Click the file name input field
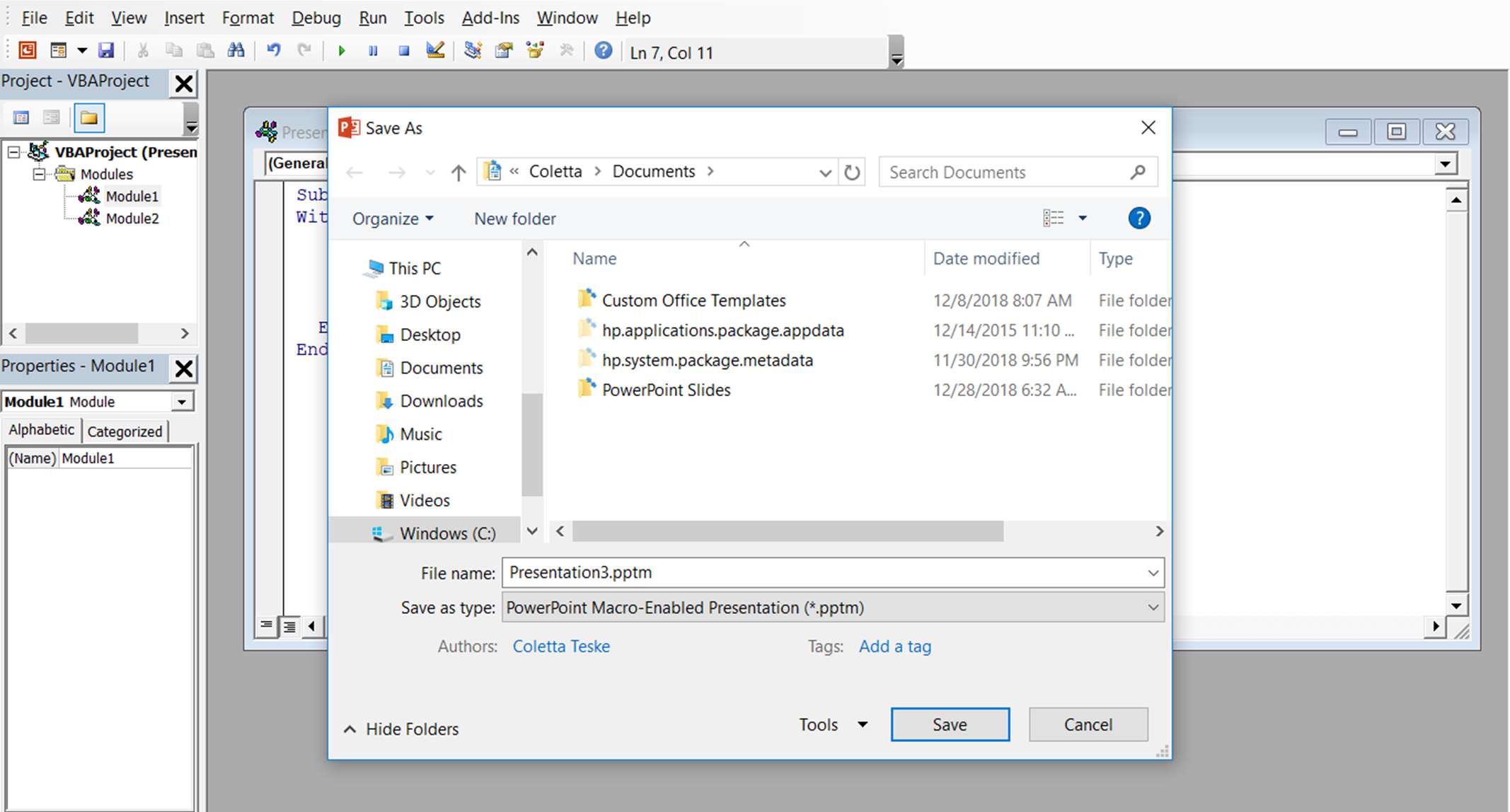Screen dimensions: 1510x812 click(833, 573)
